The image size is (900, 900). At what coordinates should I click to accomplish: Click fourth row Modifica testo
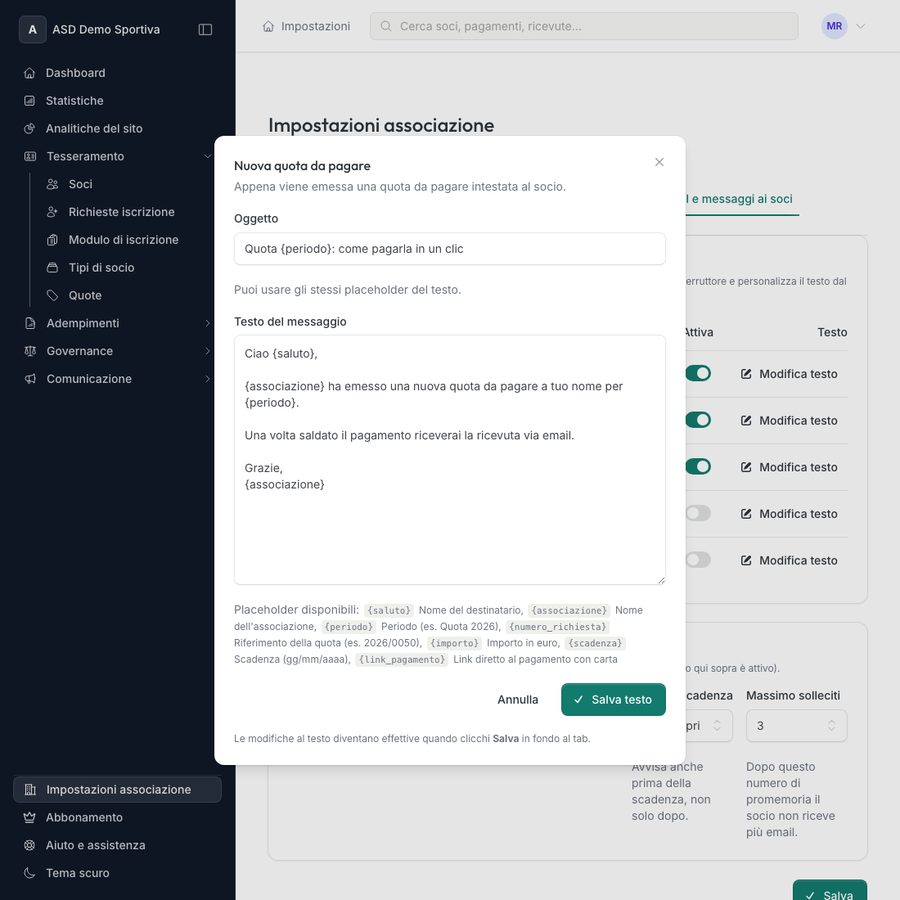789,514
